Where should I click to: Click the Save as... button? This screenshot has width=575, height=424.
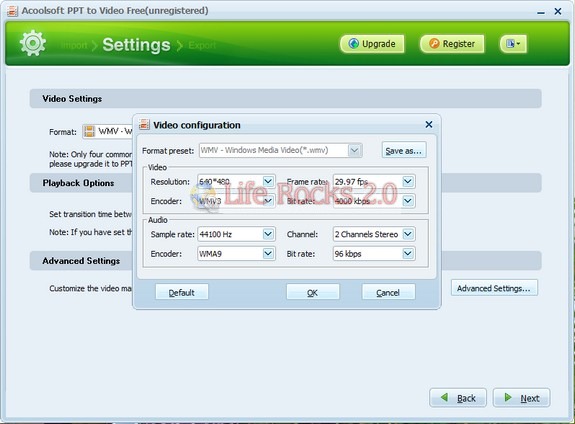click(x=404, y=150)
